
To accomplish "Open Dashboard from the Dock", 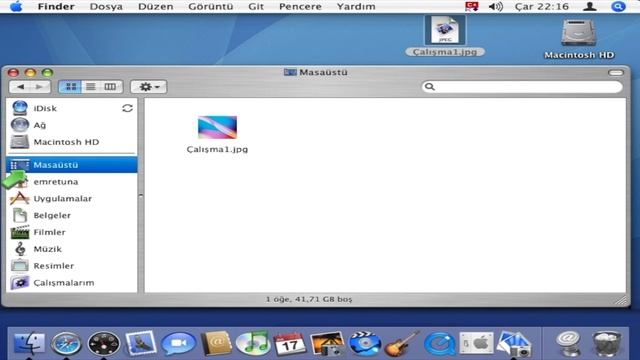I will 104,344.
